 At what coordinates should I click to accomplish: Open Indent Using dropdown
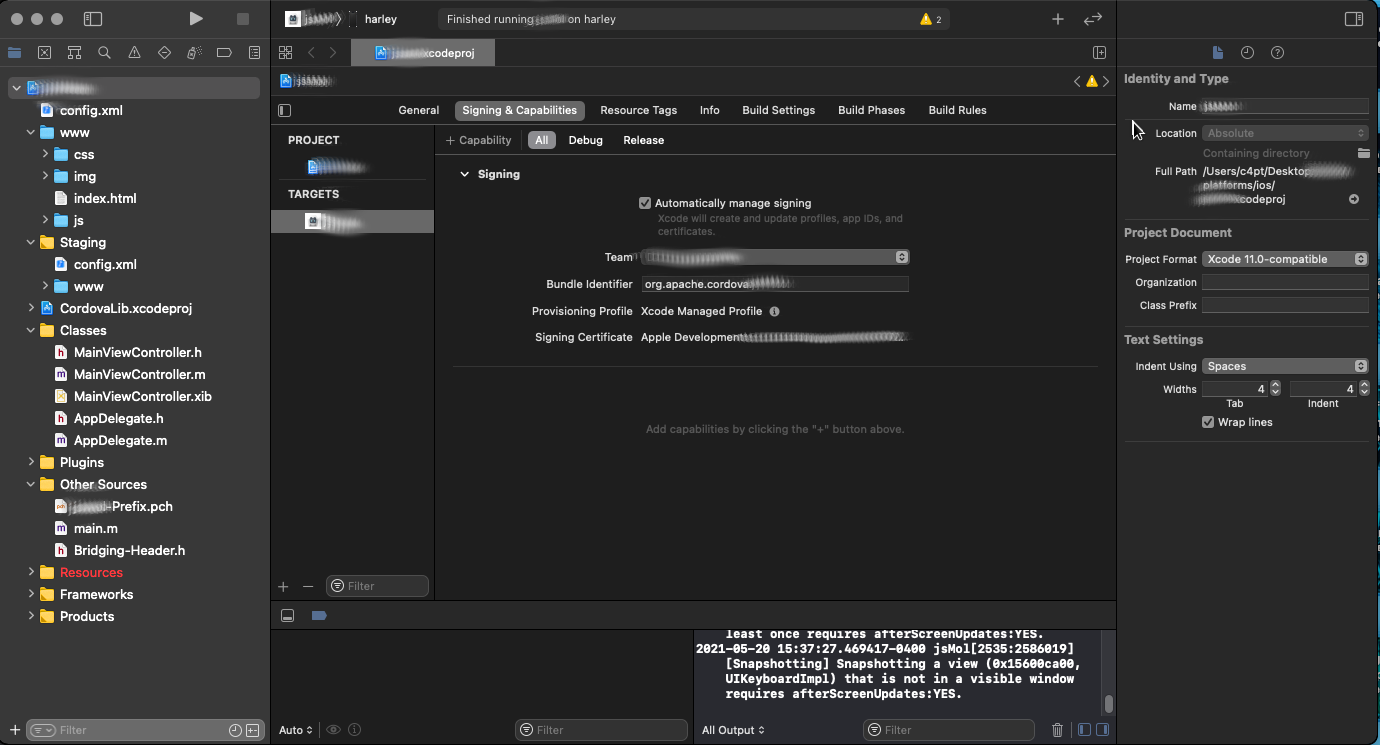(1285, 366)
